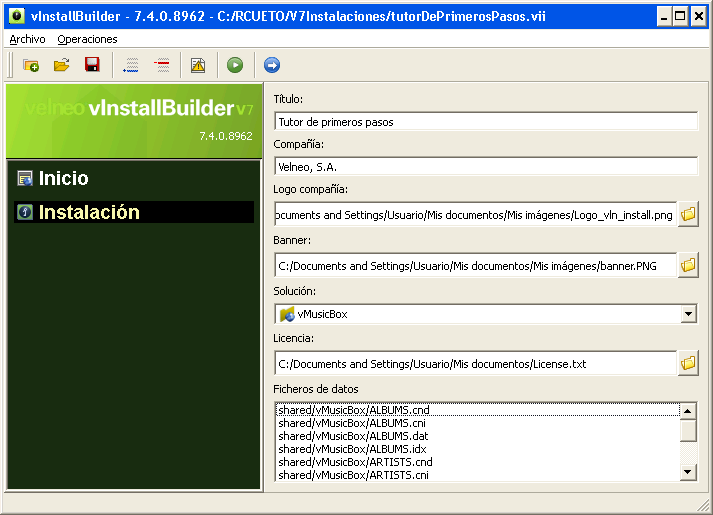Minimize the vInstallBuilder window
The height and width of the screenshot is (515, 713).
click(x=664, y=16)
